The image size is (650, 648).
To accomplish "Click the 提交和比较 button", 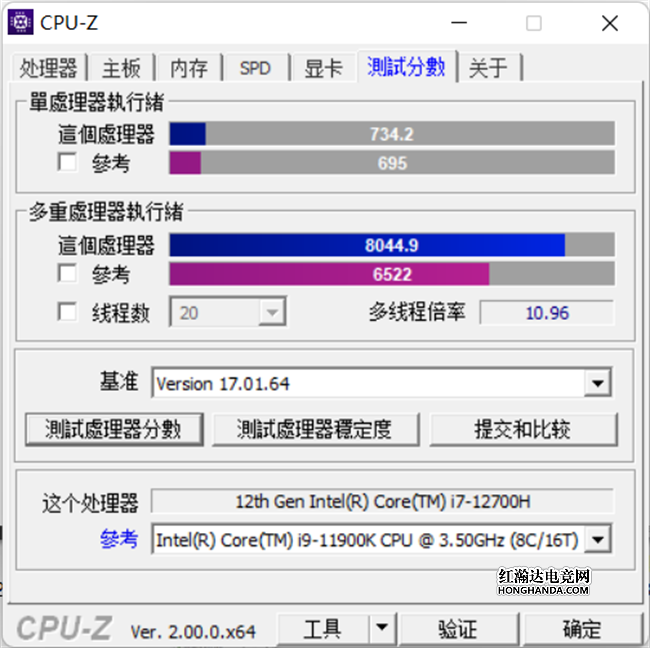I will point(524,429).
